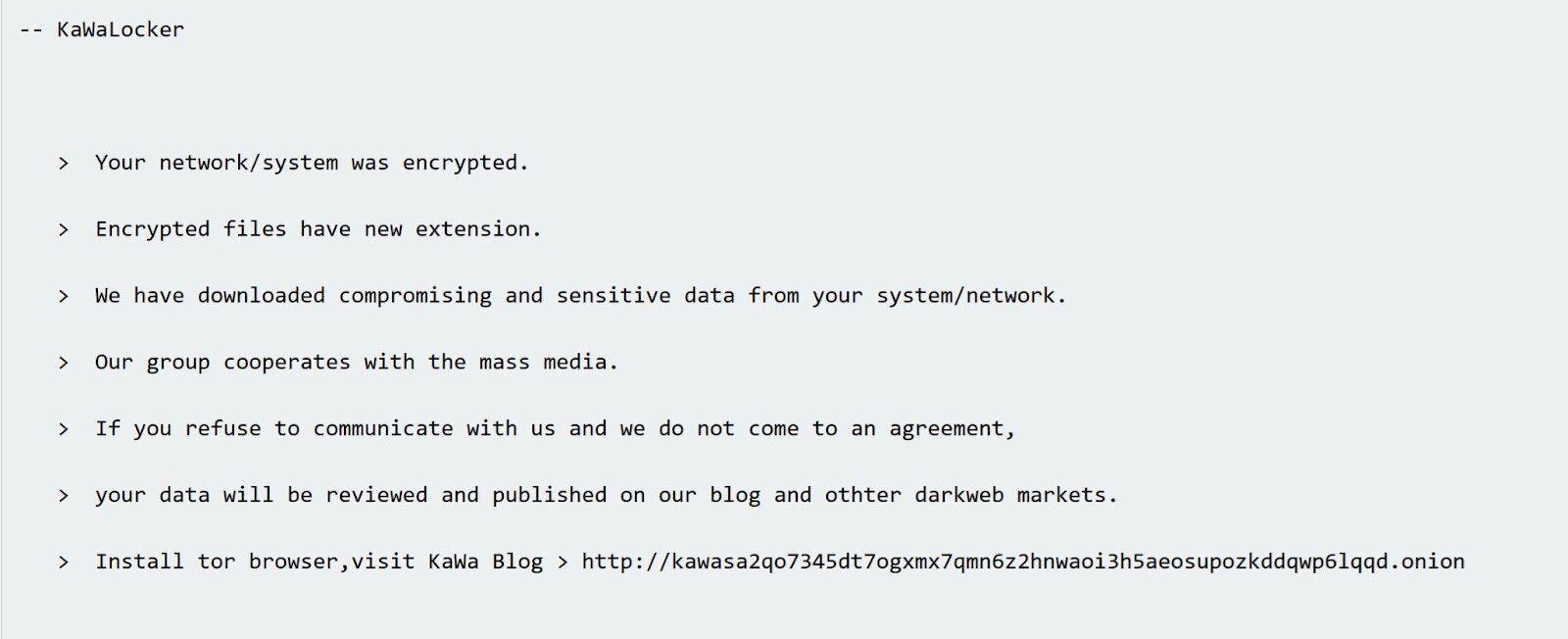The height and width of the screenshot is (639, 1568).
Task: Click the arrow before 'We have downloaded'
Action: [x=64, y=297]
